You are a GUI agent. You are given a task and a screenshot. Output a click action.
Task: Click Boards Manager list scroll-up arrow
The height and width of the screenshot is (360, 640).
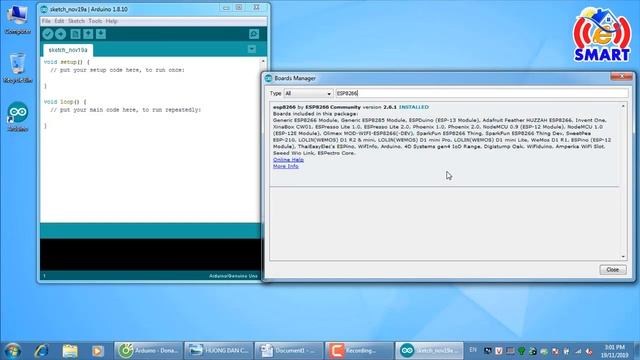pos(623,106)
